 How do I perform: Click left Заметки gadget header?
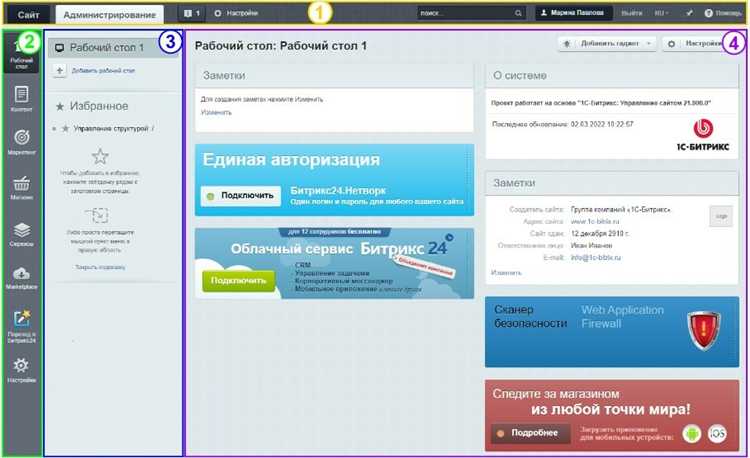click(334, 76)
